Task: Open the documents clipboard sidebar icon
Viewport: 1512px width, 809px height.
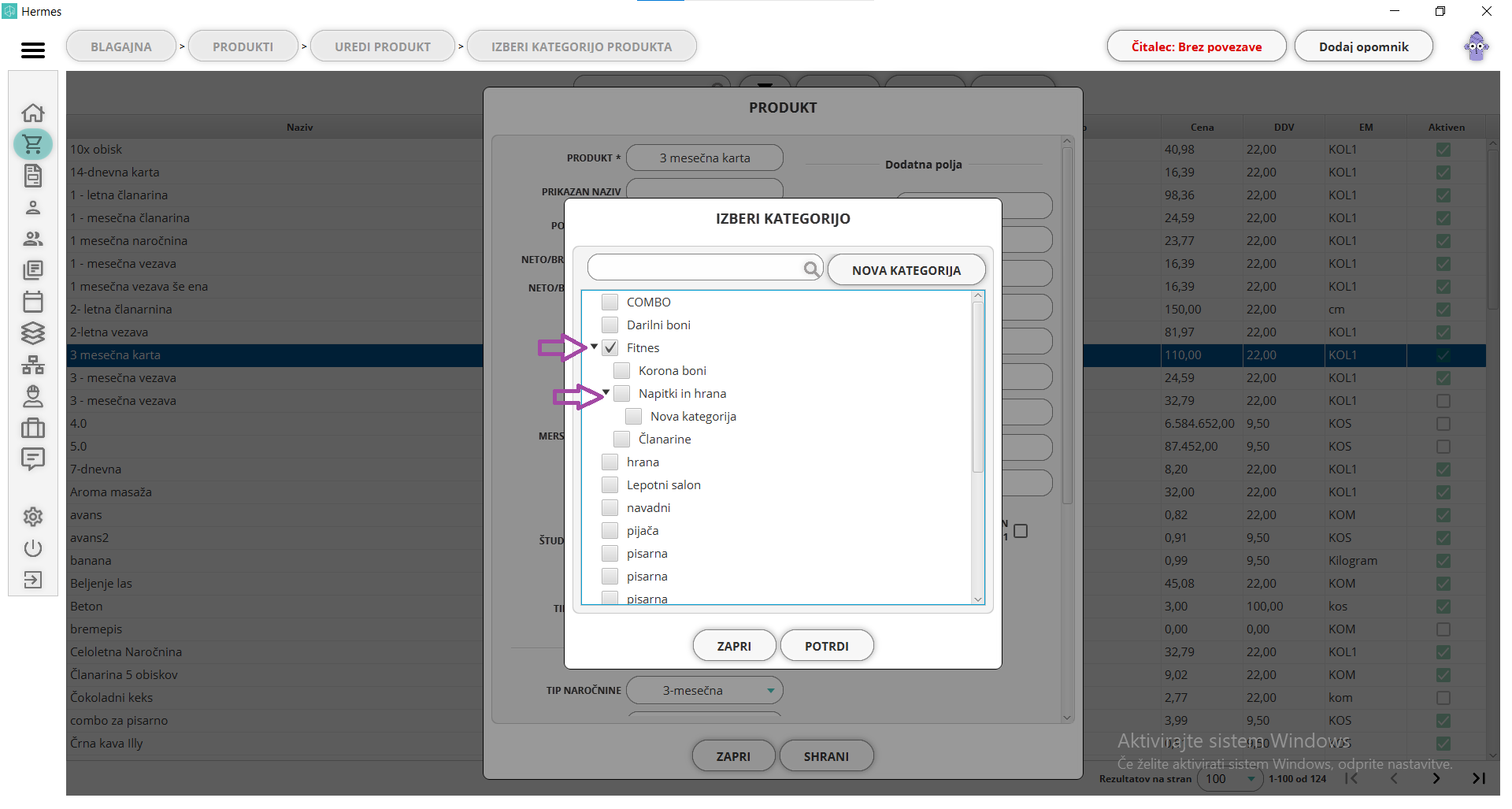Action: tap(33, 176)
